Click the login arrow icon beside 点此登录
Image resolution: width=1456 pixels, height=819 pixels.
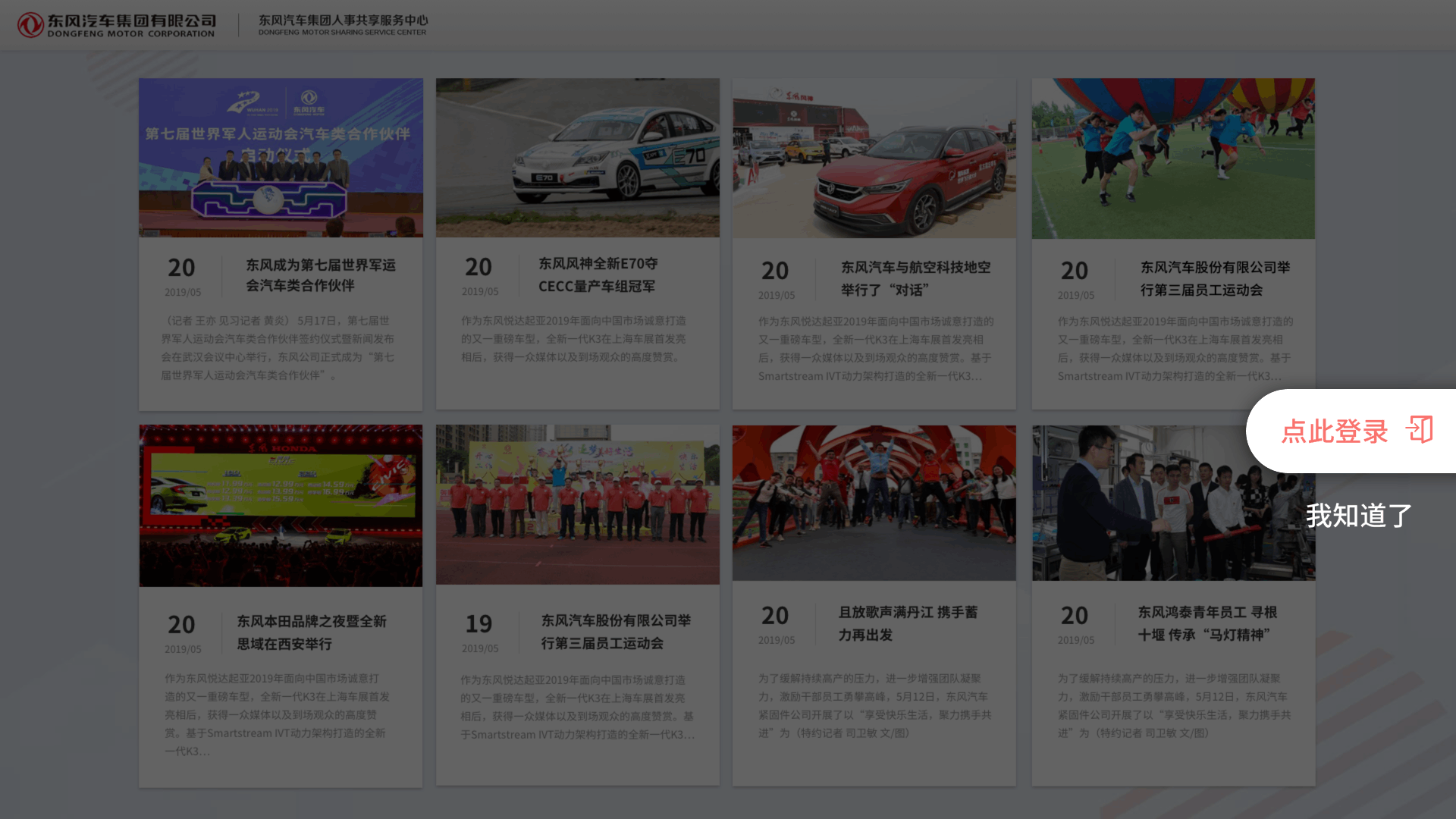click(1420, 429)
